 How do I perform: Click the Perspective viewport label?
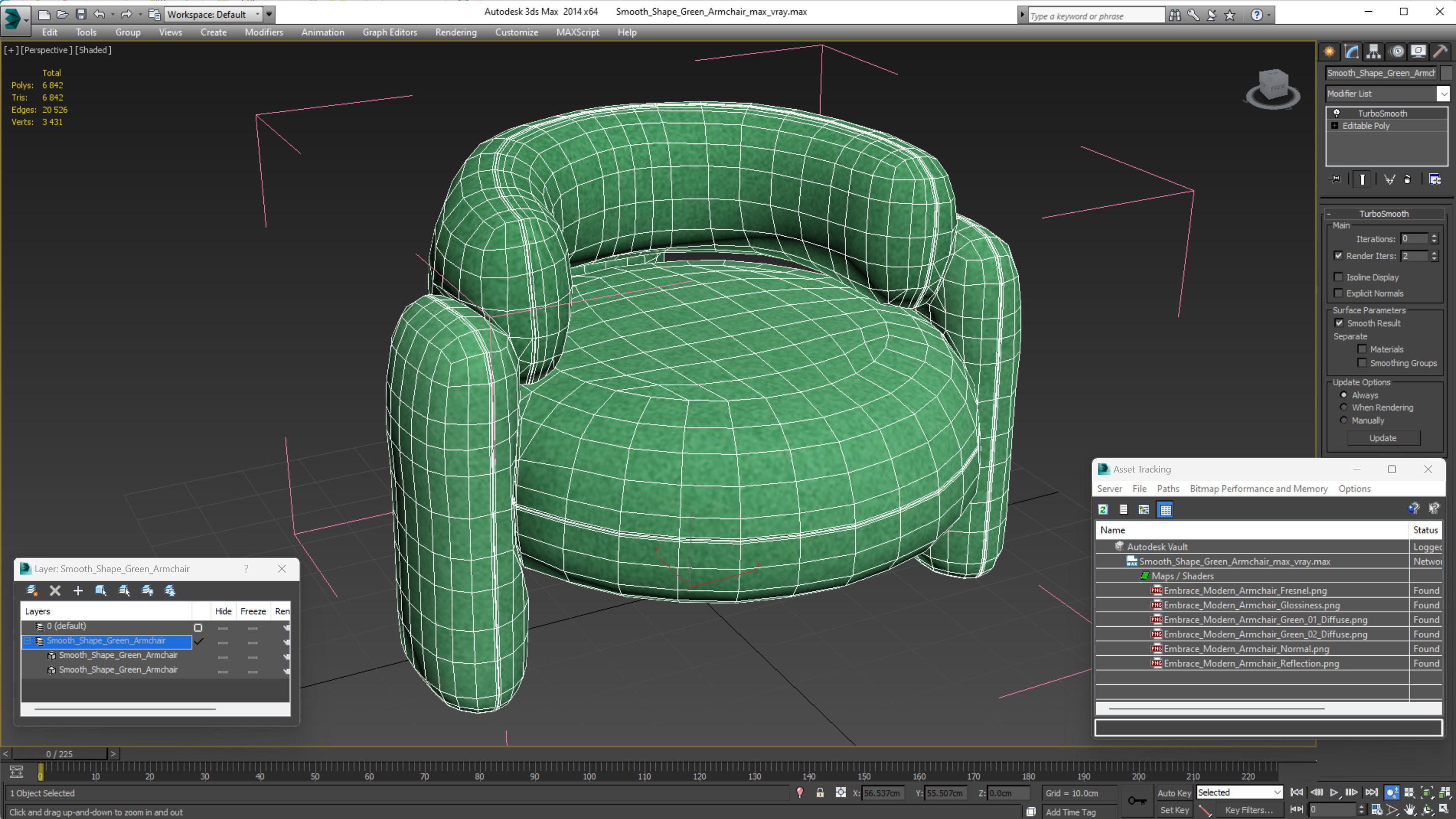46,49
